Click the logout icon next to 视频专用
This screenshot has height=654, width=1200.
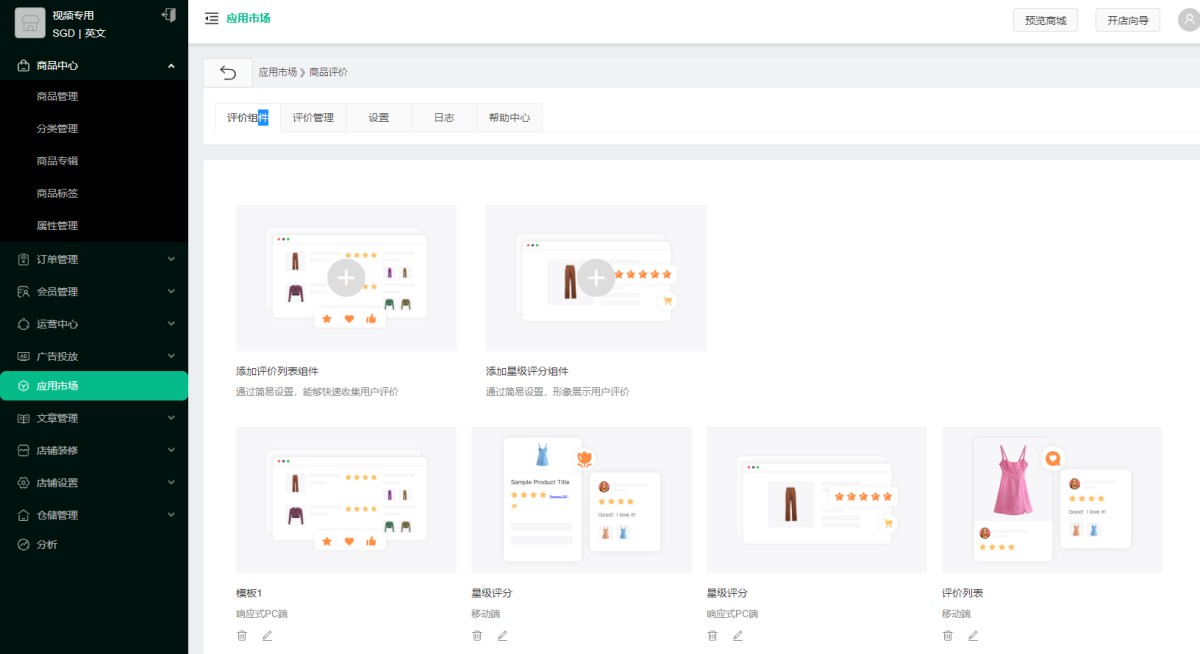168,15
